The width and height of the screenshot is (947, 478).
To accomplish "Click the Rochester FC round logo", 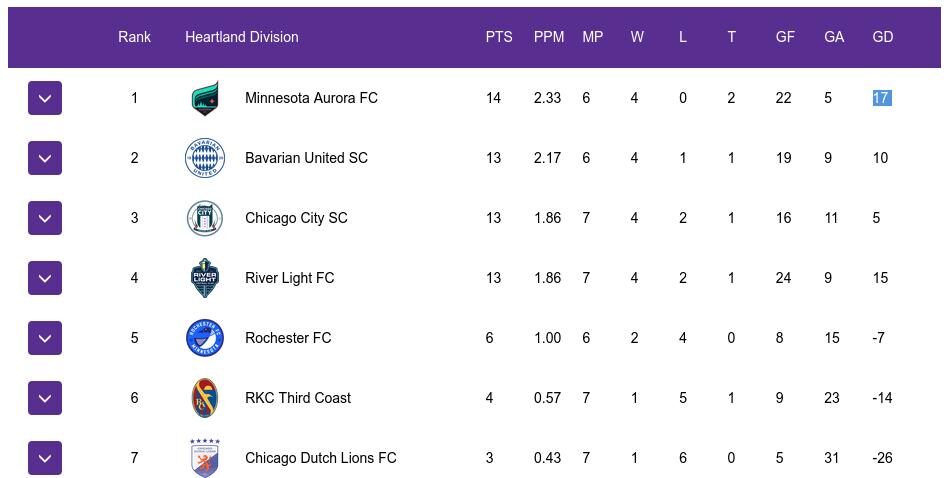I will tap(205, 338).
